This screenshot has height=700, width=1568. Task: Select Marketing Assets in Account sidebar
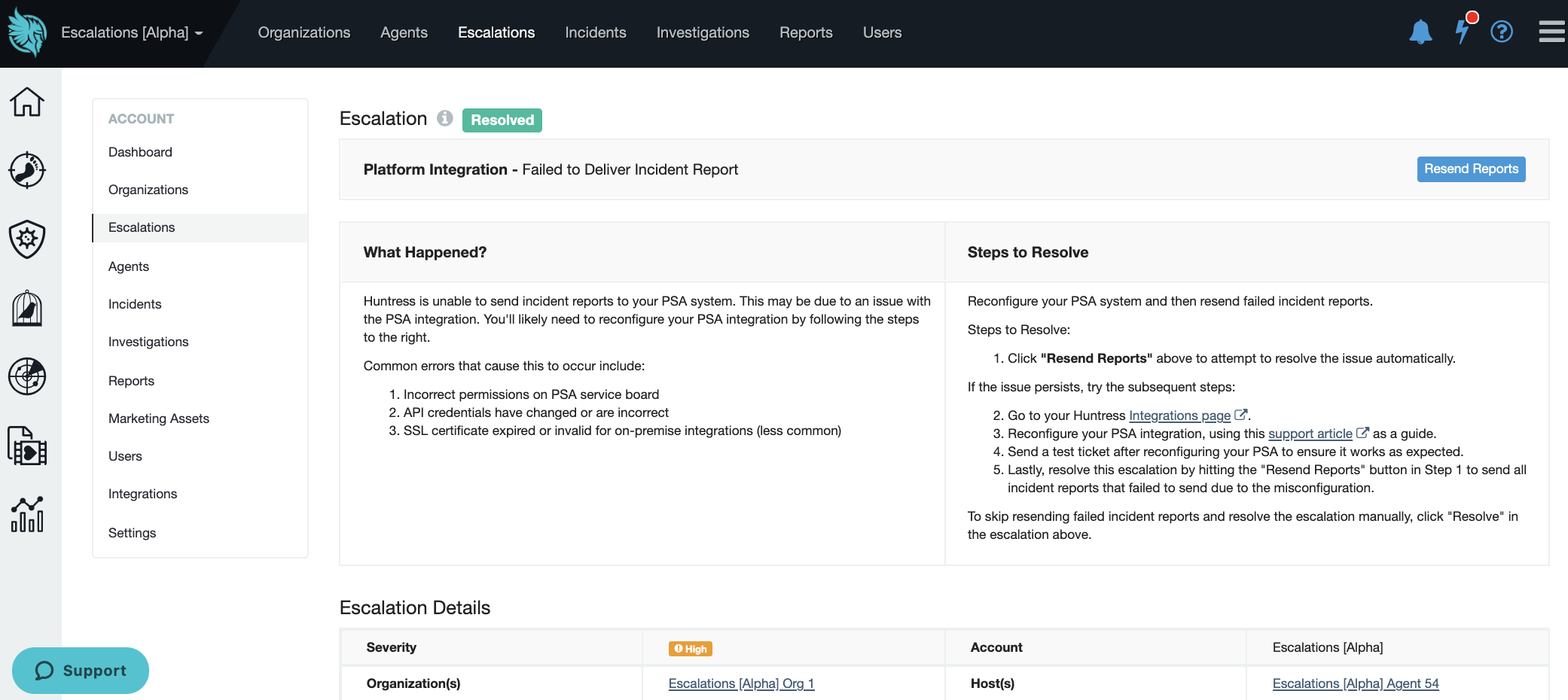pyautogui.click(x=200, y=418)
